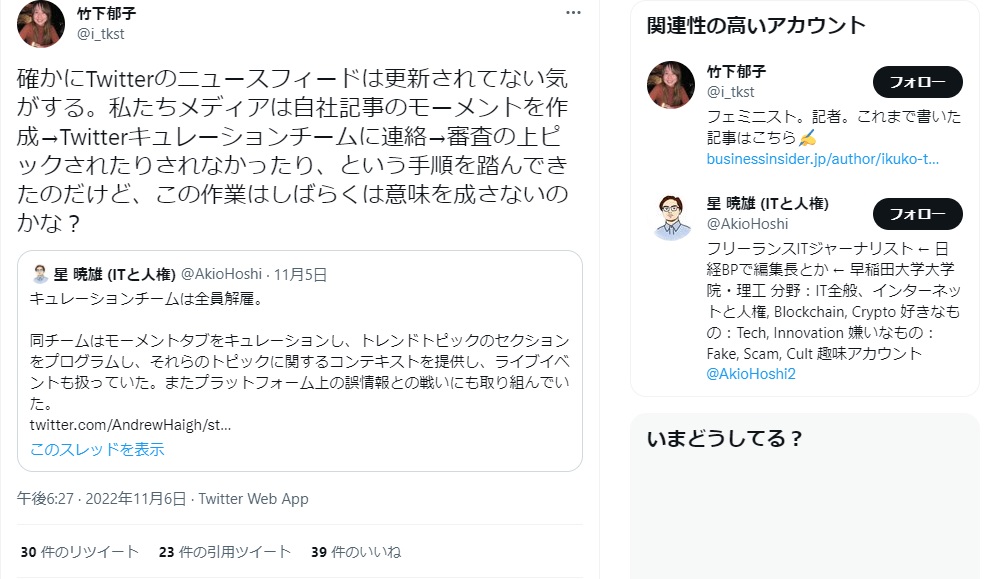This screenshot has height=579, width=985.
Task: Click 竹下郁子 name in related accounts panel
Action: (x=736, y=73)
